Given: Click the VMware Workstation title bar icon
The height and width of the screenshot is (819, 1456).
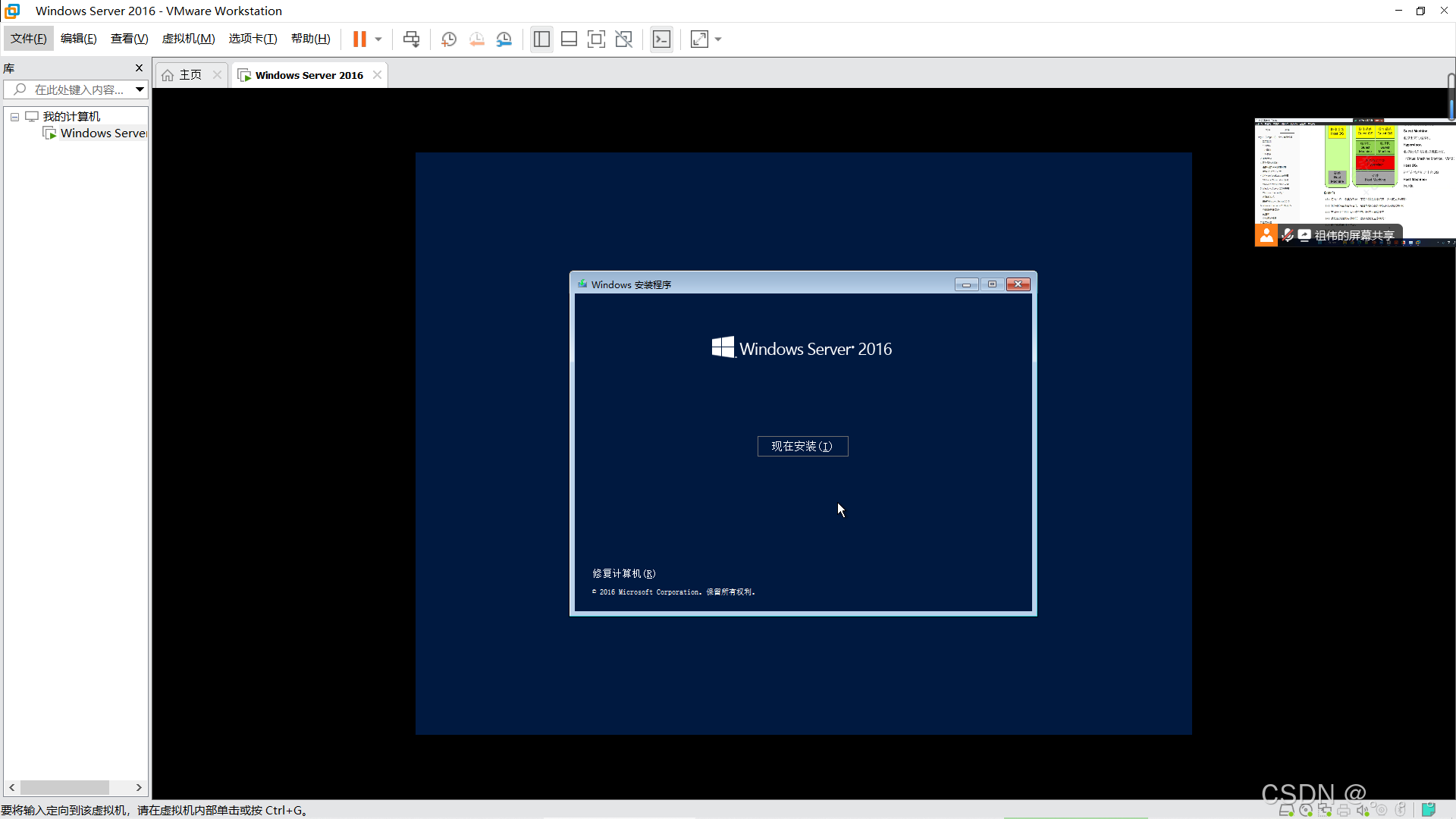Looking at the screenshot, I should click(12, 11).
